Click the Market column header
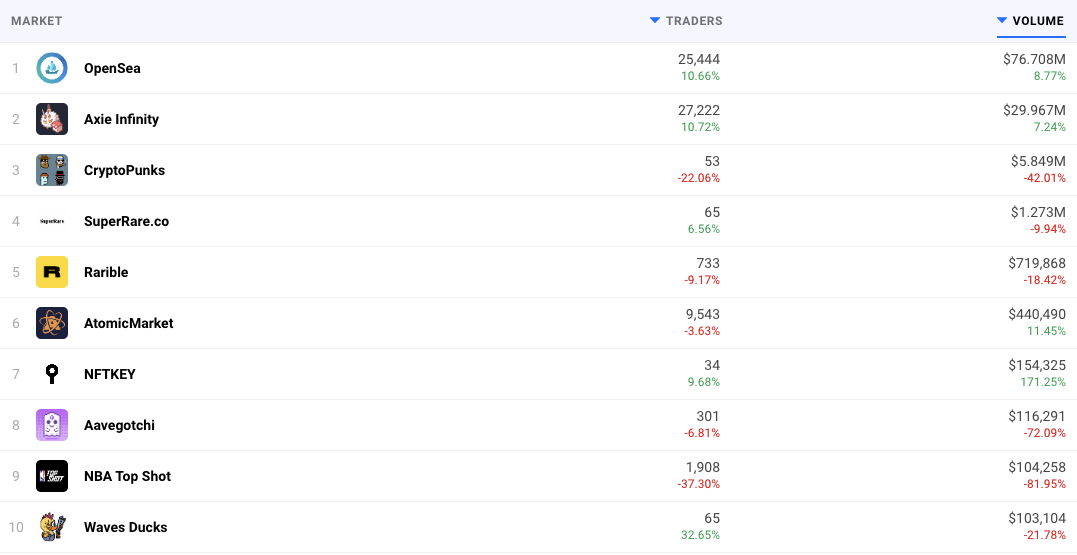Image resolution: width=1077 pixels, height=555 pixels. pyautogui.click(x=36, y=21)
